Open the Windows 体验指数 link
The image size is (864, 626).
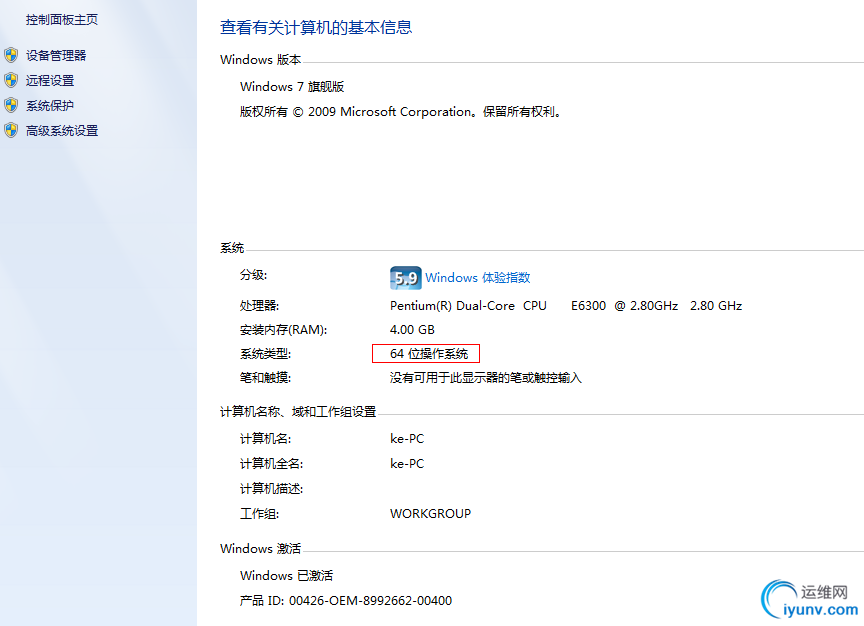478,278
